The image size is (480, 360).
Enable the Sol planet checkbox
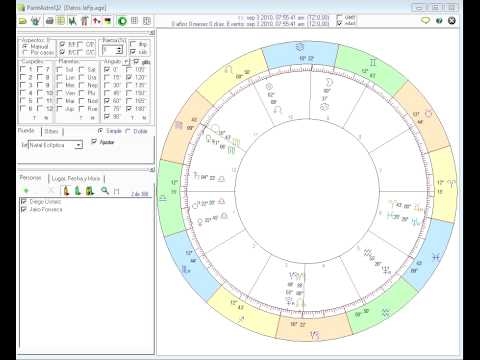[60, 69]
